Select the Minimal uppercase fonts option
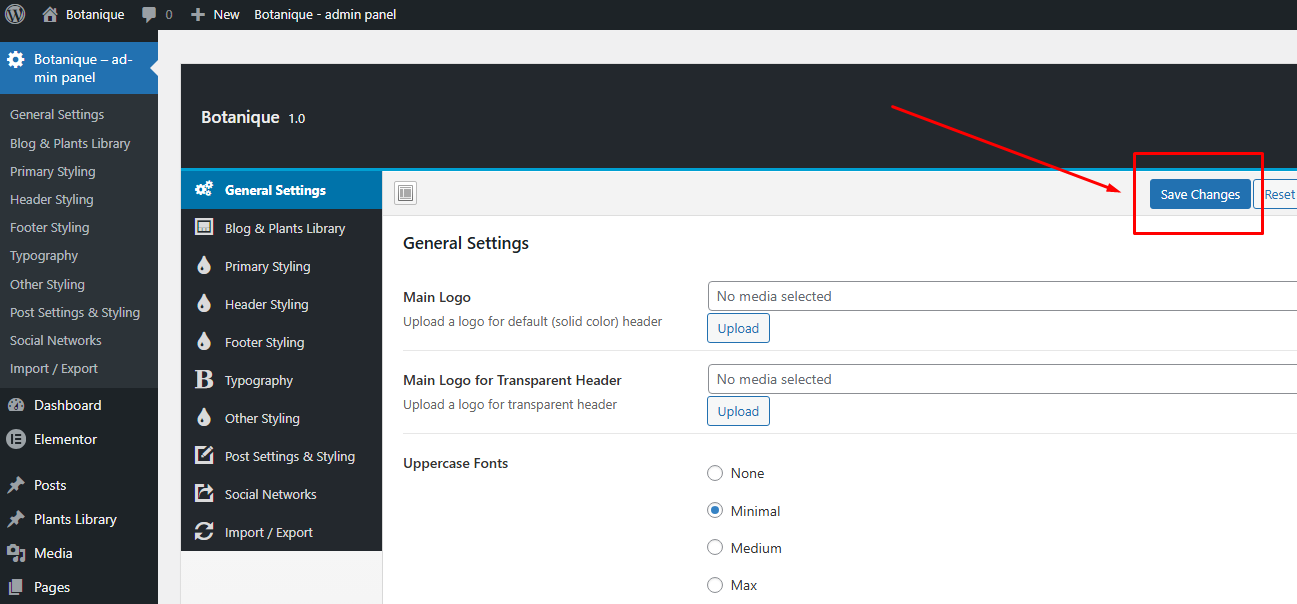Screen dimensions: 1297x604 715,510
